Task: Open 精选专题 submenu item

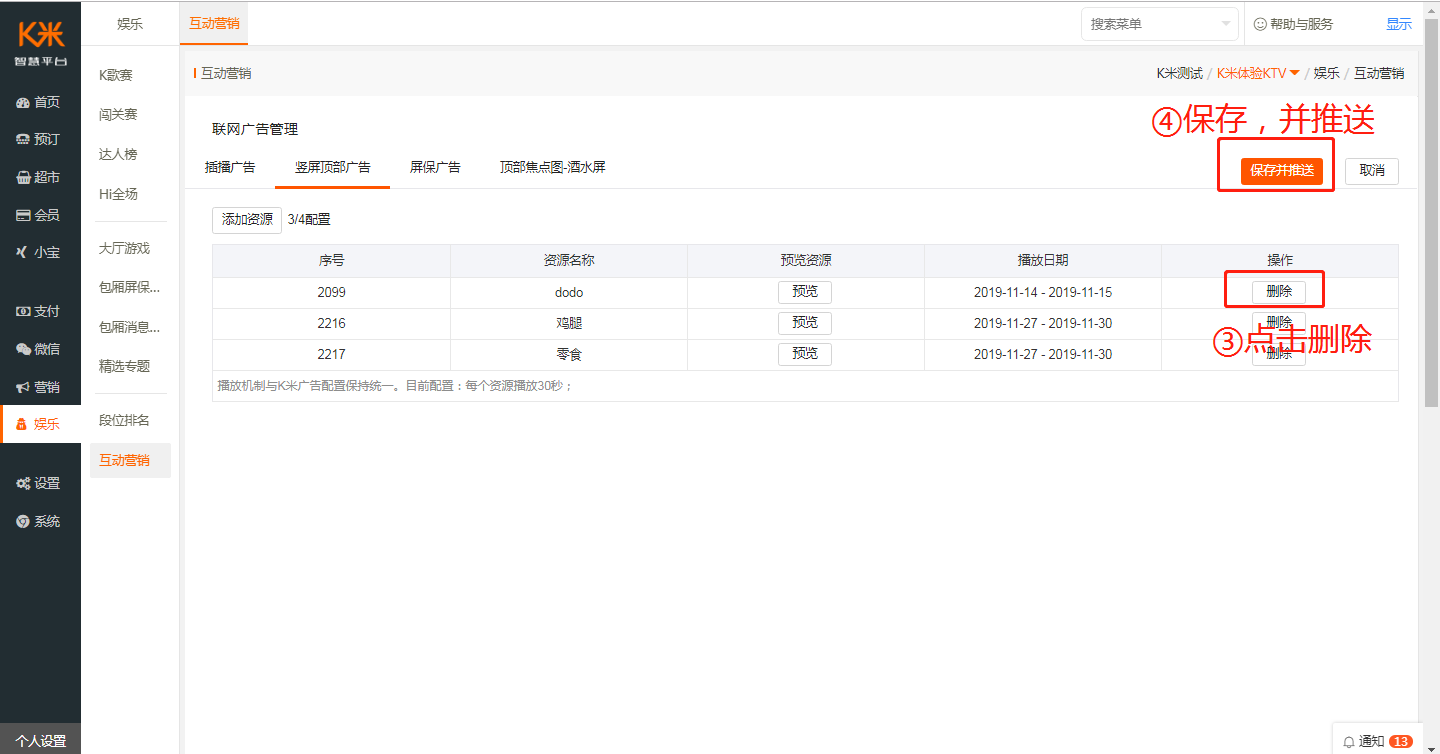Action: coord(124,366)
